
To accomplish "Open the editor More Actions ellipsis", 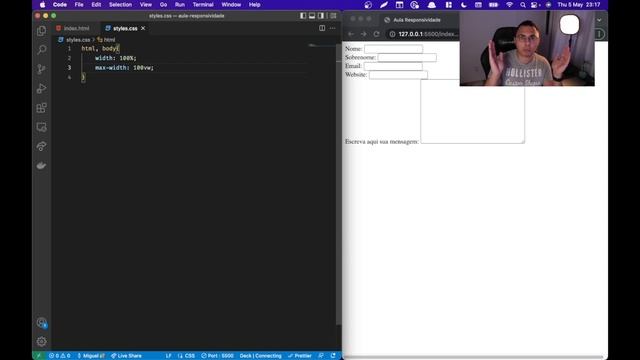I will [332, 28].
